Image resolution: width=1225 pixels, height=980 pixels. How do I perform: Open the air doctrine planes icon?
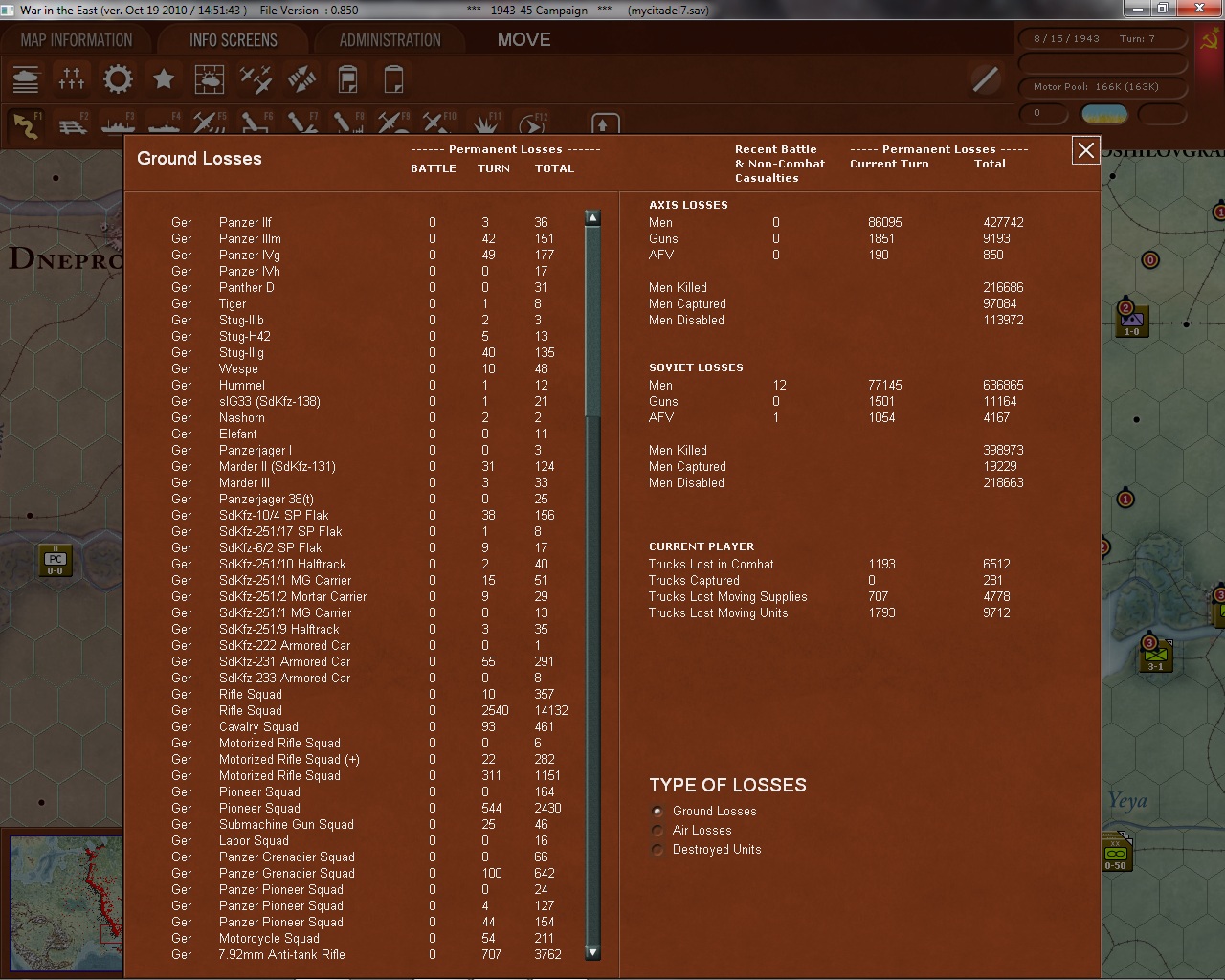pos(256,78)
